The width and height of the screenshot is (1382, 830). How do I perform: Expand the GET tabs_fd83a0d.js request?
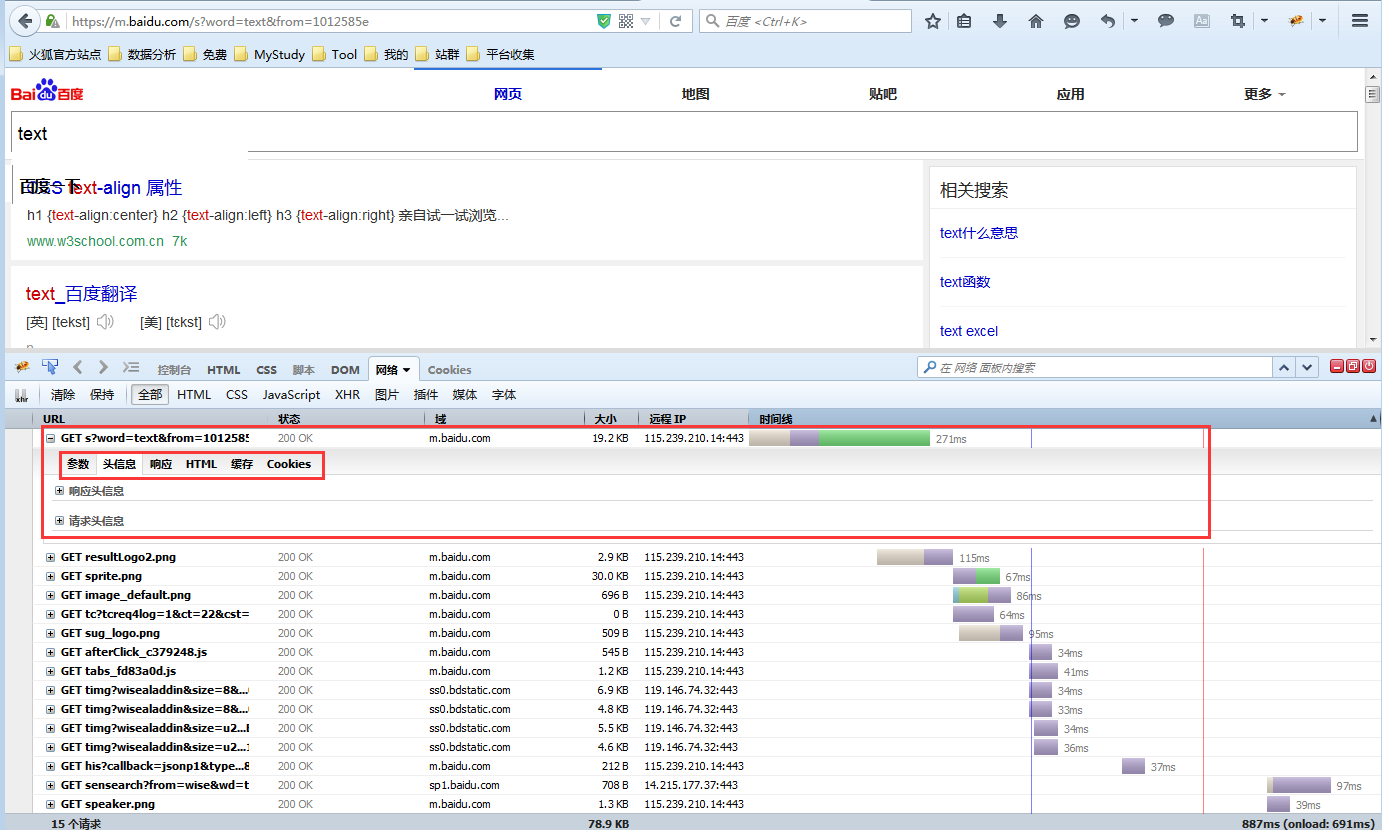[x=51, y=671]
